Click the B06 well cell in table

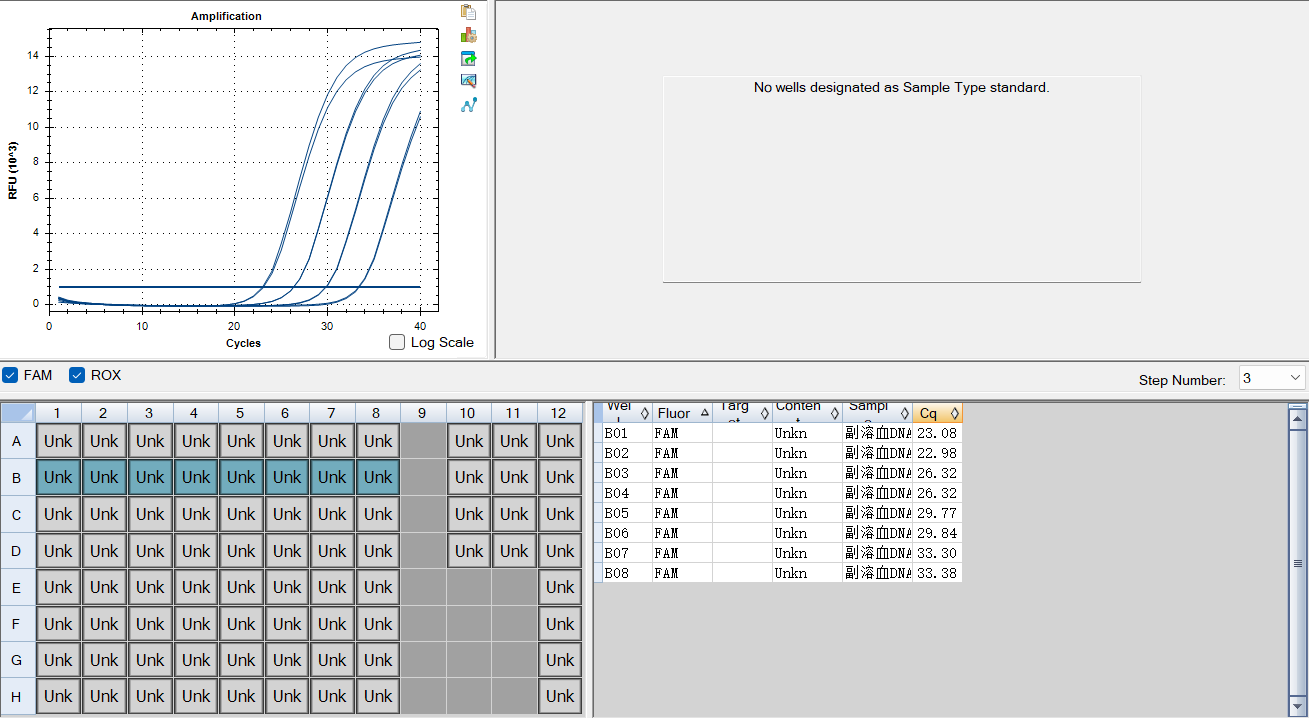[x=627, y=533]
